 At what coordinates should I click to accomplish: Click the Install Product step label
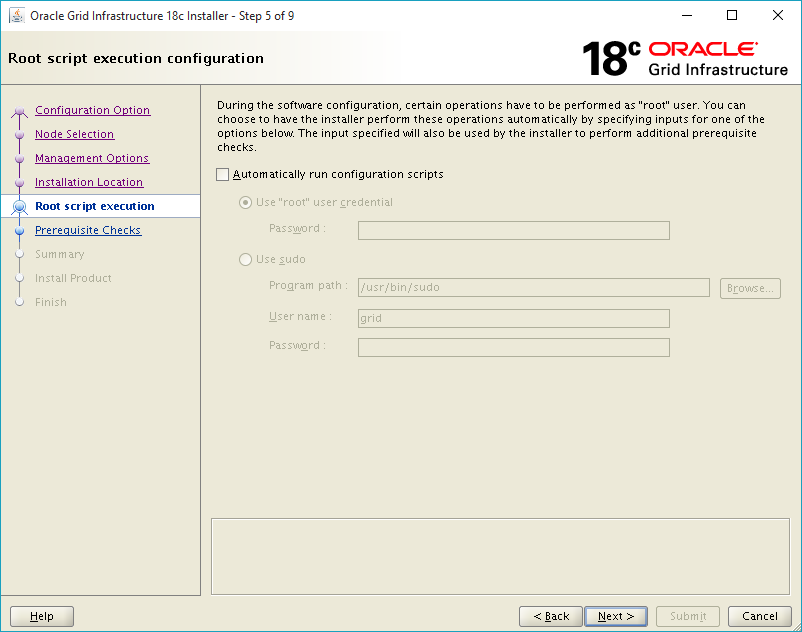click(73, 278)
